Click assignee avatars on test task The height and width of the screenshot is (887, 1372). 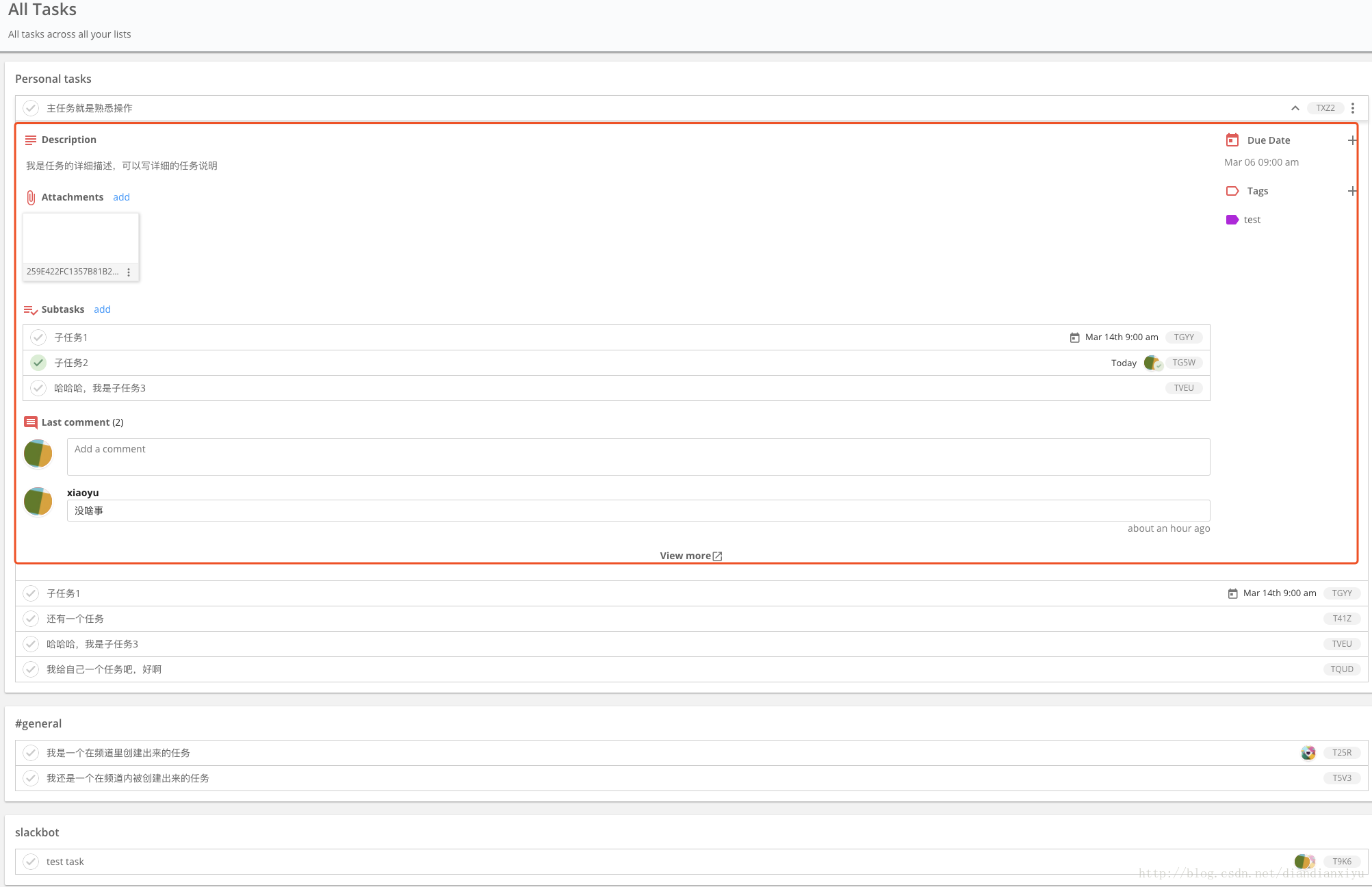[x=1304, y=862]
